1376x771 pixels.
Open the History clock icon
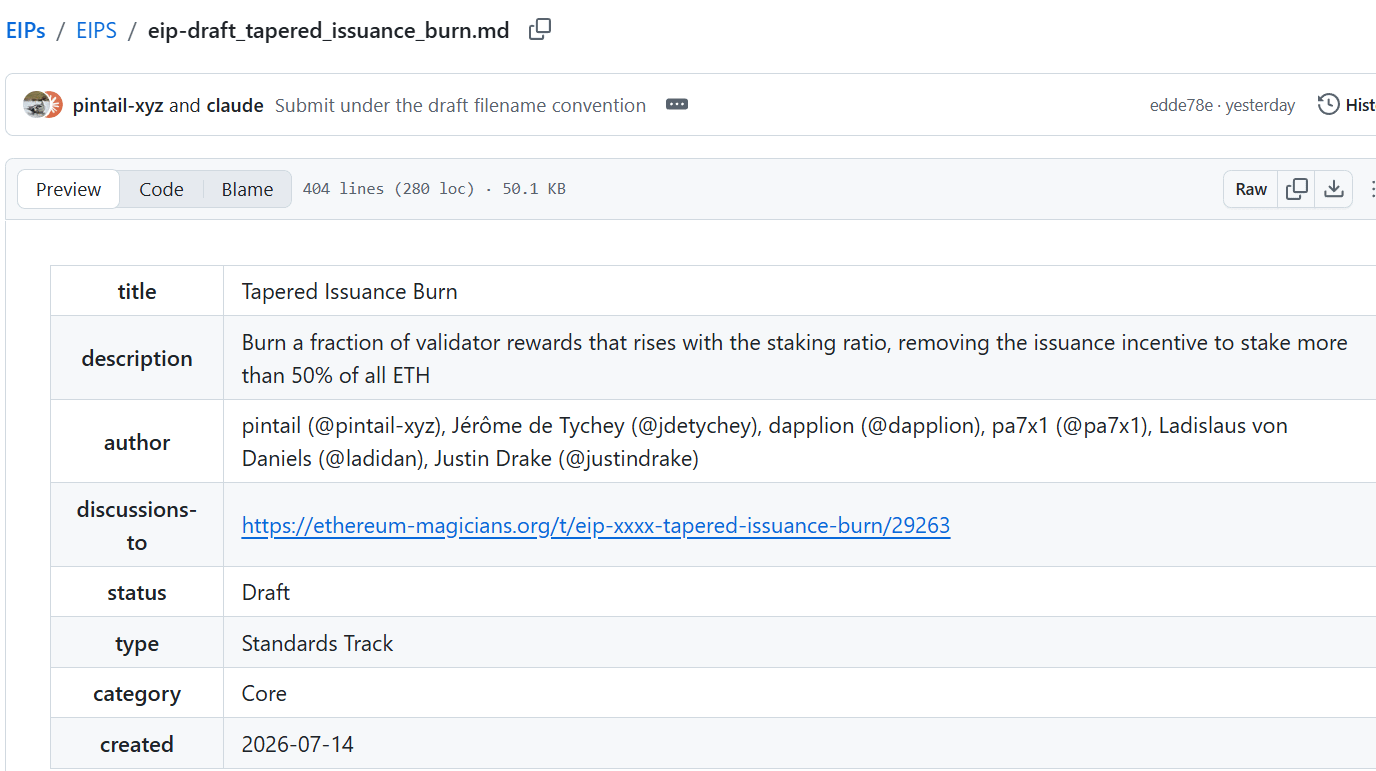[1328, 104]
